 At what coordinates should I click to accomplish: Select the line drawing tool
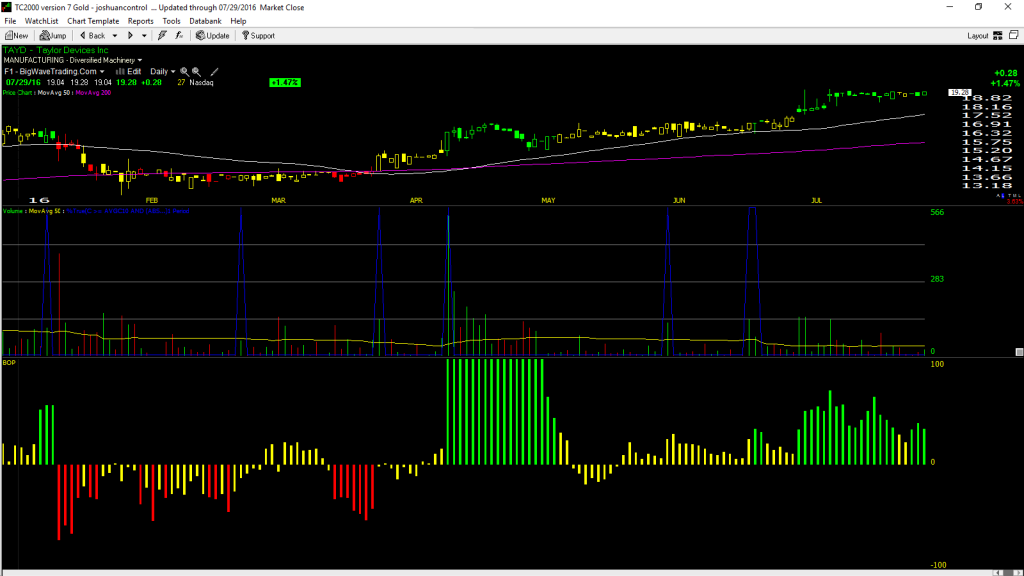214,72
